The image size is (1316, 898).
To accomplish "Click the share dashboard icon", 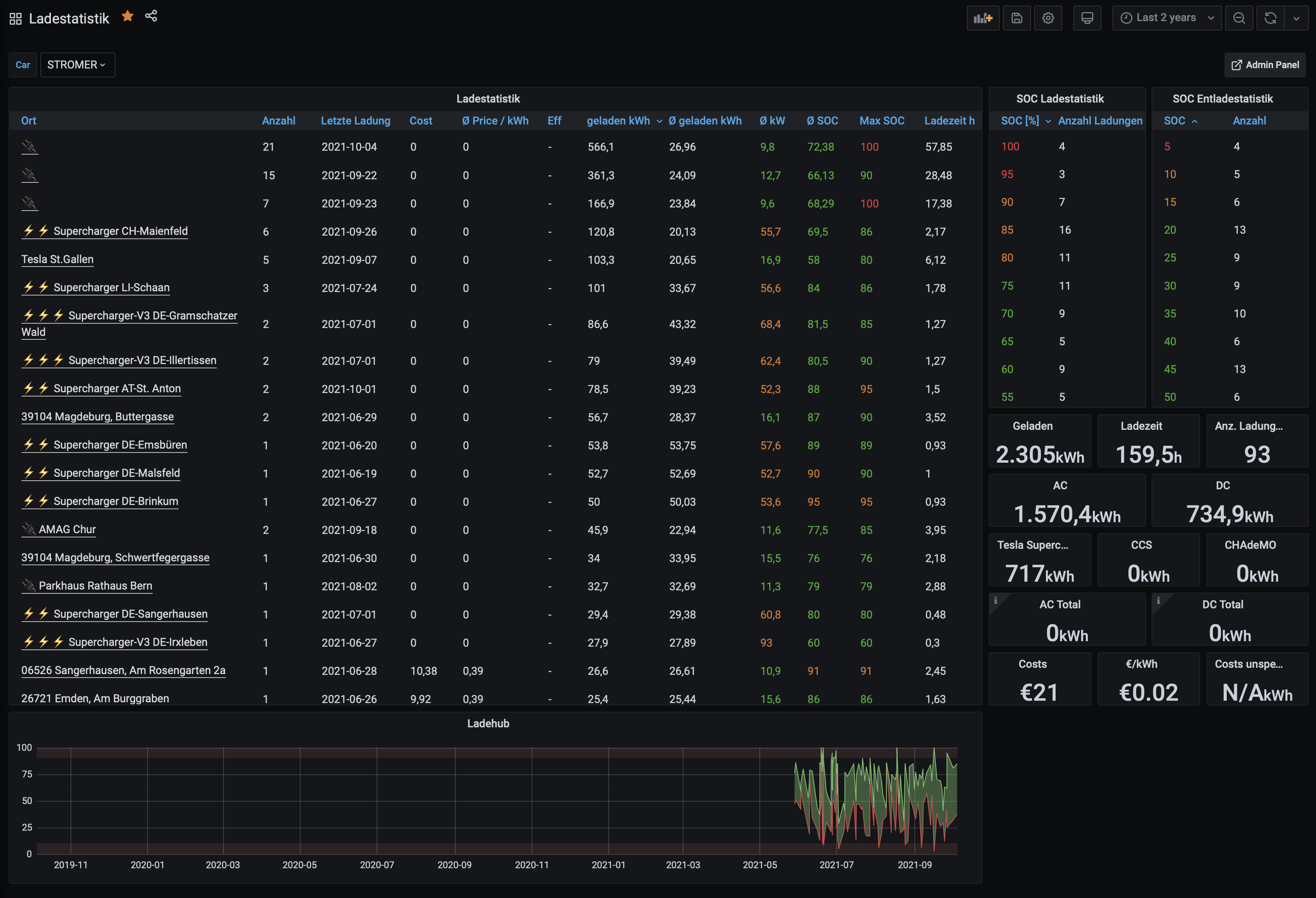I will tap(151, 16).
